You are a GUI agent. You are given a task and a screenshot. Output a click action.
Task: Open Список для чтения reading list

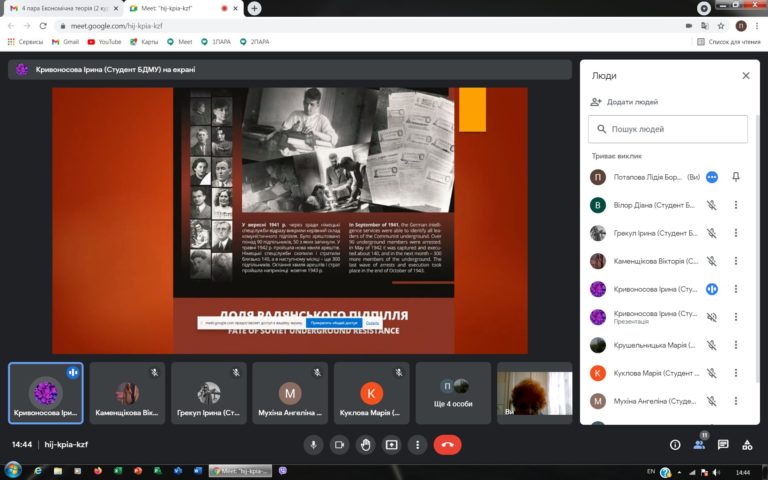[729, 42]
